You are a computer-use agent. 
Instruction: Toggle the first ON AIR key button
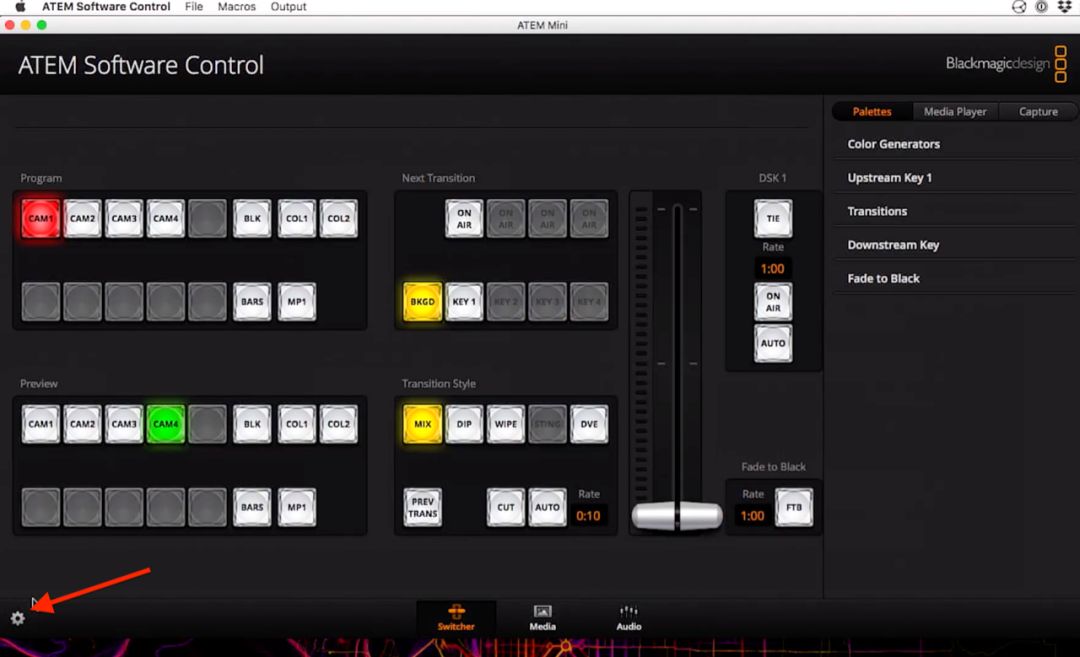click(x=464, y=218)
